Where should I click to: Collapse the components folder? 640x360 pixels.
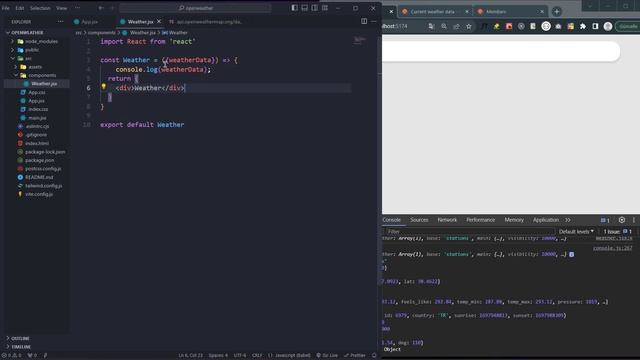click(x=16, y=75)
